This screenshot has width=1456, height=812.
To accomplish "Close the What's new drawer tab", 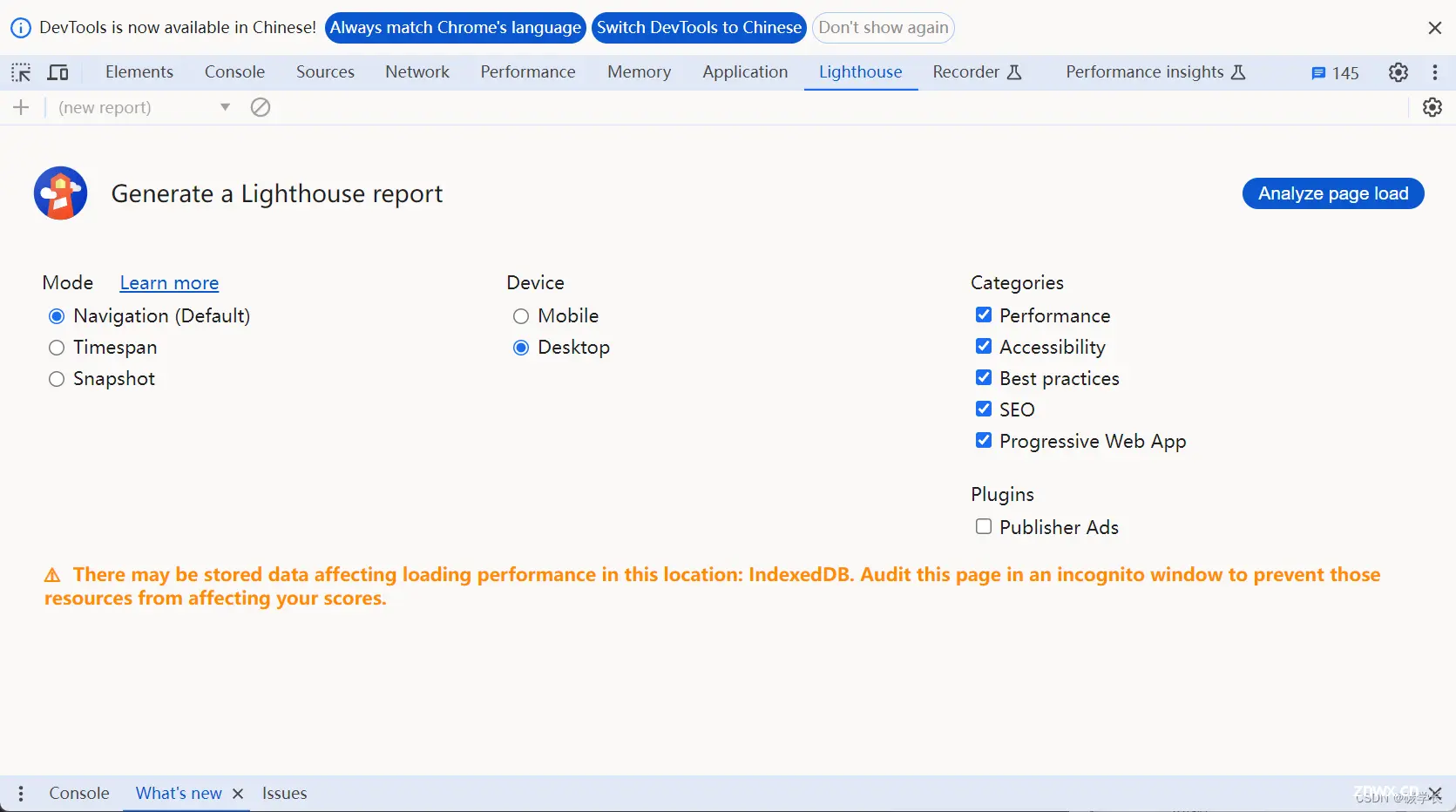I will pyautogui.click(x=238, y=794).
